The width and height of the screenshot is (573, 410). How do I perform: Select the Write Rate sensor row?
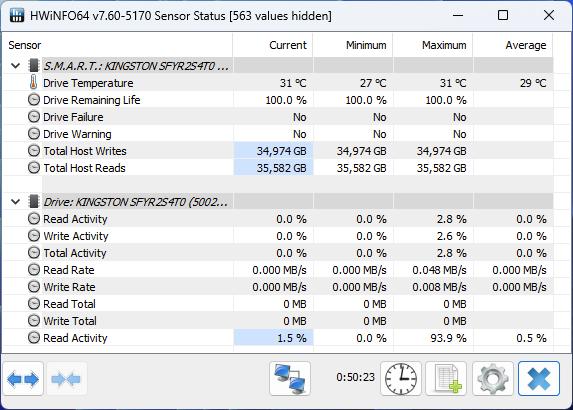coord(278,287)
